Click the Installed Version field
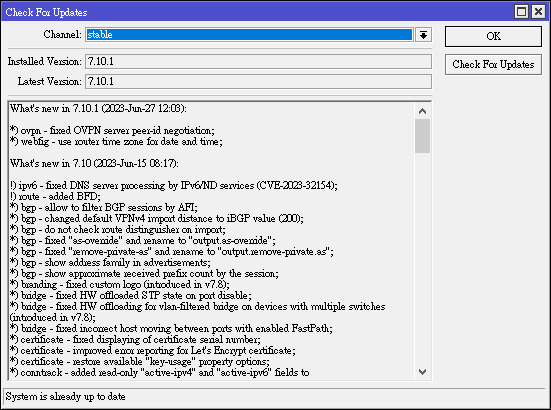 (258, 61)
